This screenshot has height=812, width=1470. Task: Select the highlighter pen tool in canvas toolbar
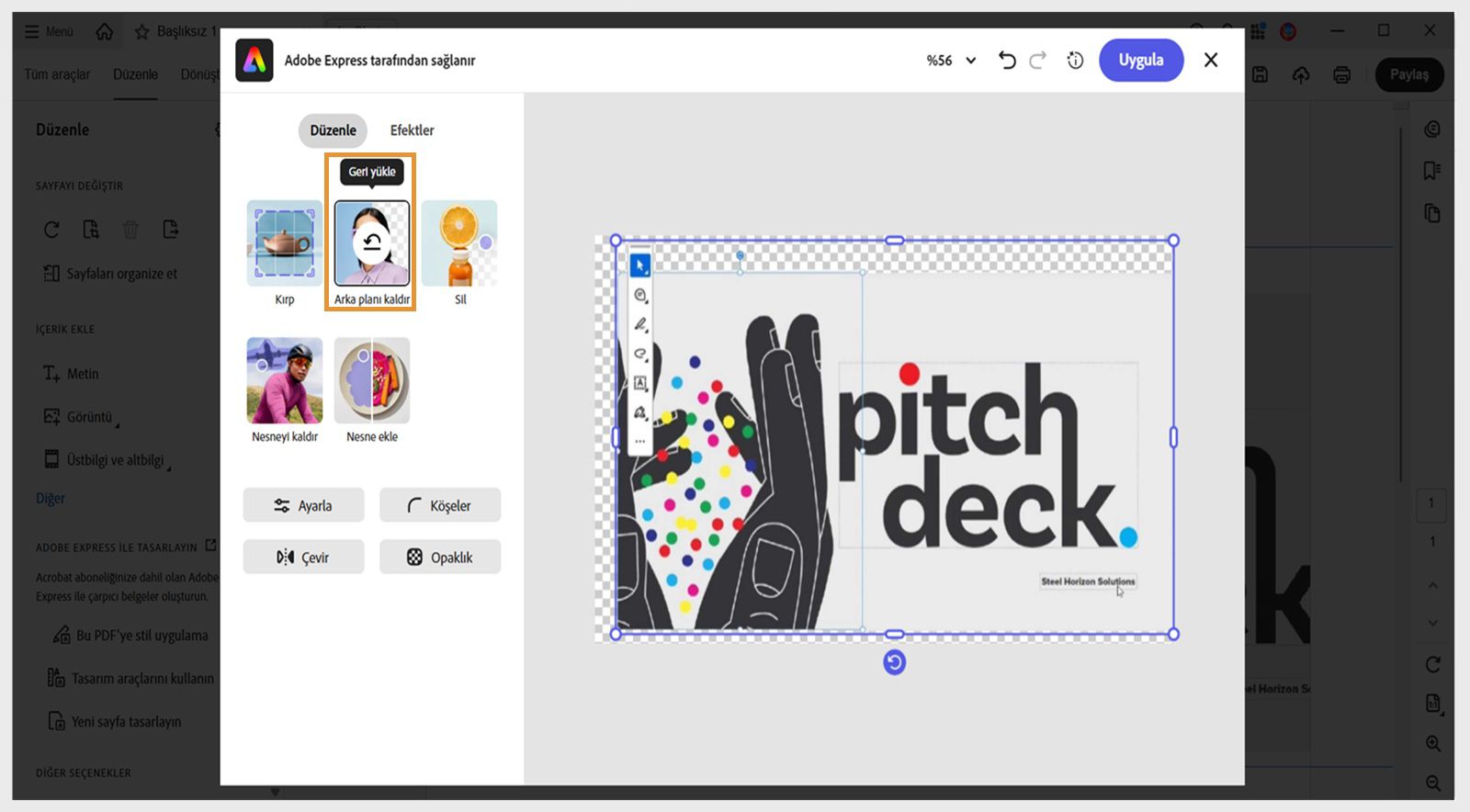click(x=640, y=324)
